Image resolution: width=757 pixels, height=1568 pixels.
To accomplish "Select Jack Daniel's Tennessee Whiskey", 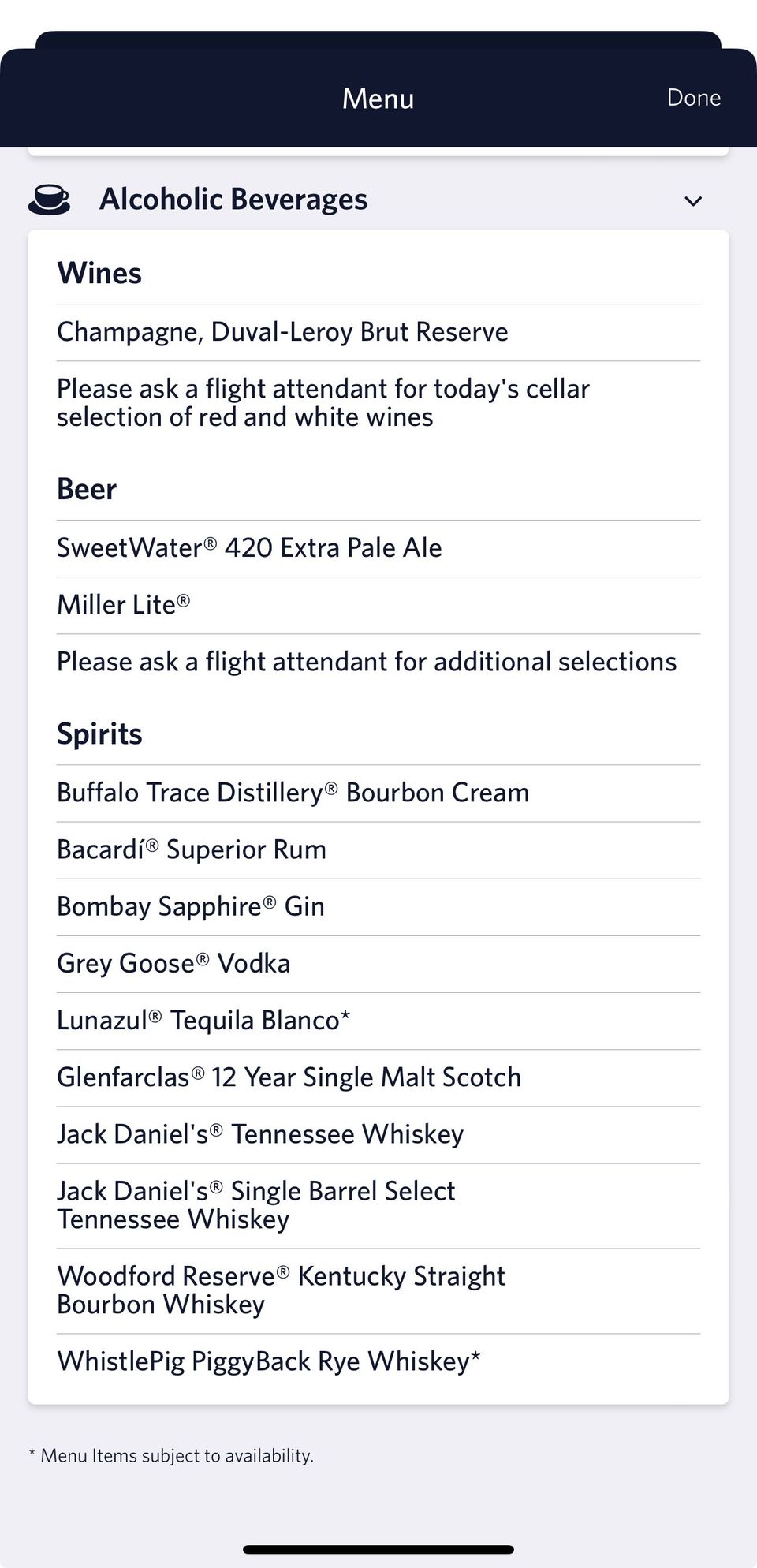I will click(260, 1134).
